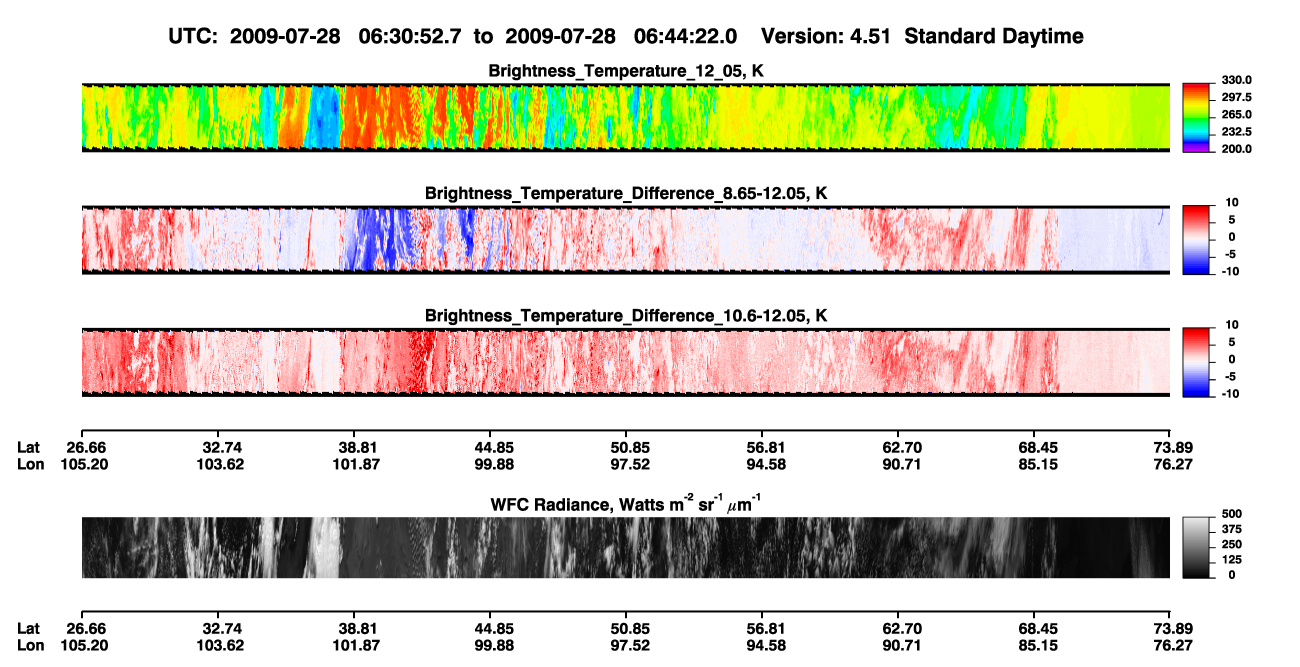Select the 'Brightness_Temperature_12_05, K' panel title
Image resolution: width=1300 pixels, height=667 pixels.
pos(626,71)
